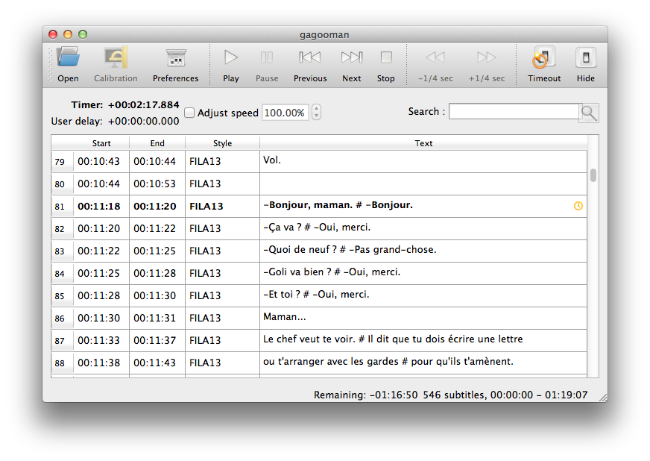
Task: Click row number 79
Action: (60, 162)
